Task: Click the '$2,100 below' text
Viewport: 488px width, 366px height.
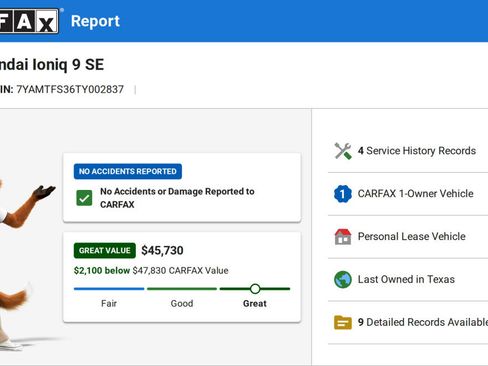Action: tap(102, 270)
